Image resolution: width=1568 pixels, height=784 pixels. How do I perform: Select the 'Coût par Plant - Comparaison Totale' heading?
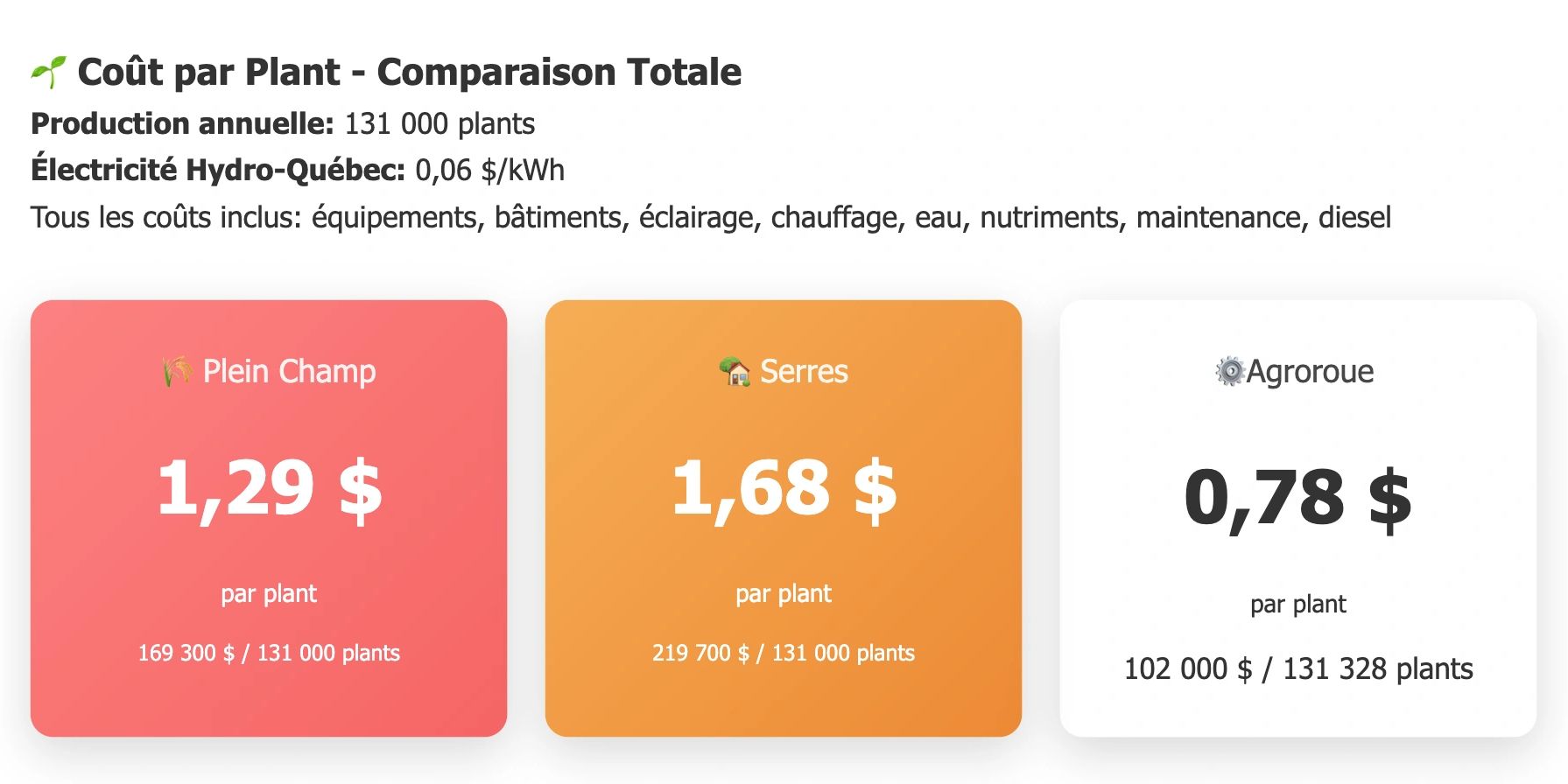[x=409, y=73]
